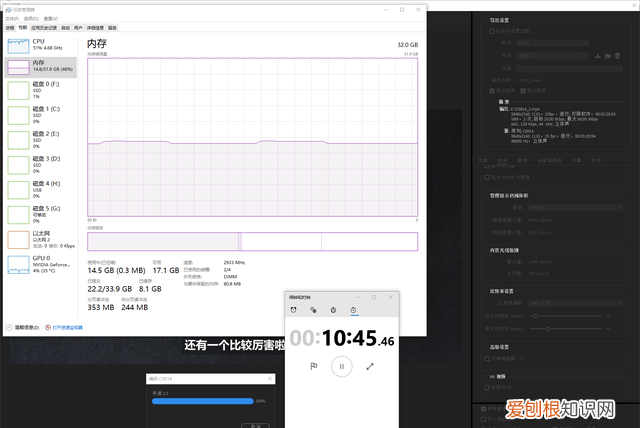Switch to the 服务 tab
Viewport: 640px width, 428px height.
(112, 28)
